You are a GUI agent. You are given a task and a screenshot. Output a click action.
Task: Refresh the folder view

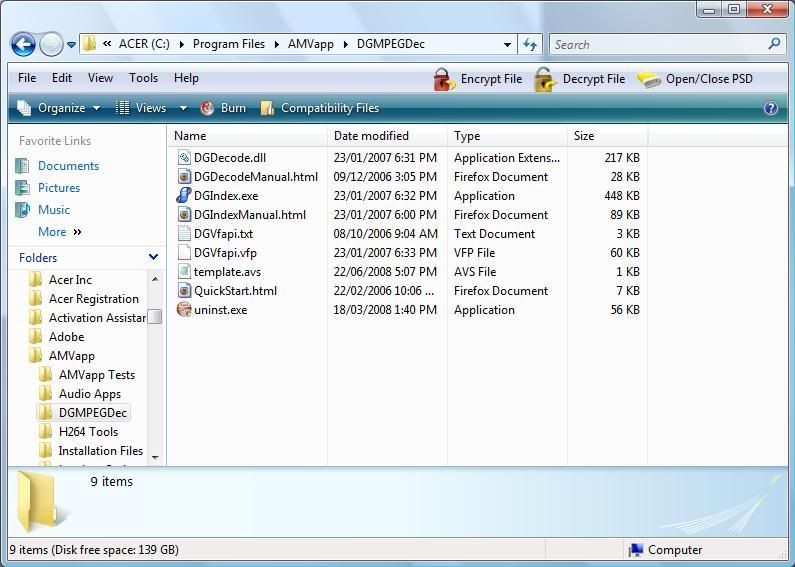[530, 45]
